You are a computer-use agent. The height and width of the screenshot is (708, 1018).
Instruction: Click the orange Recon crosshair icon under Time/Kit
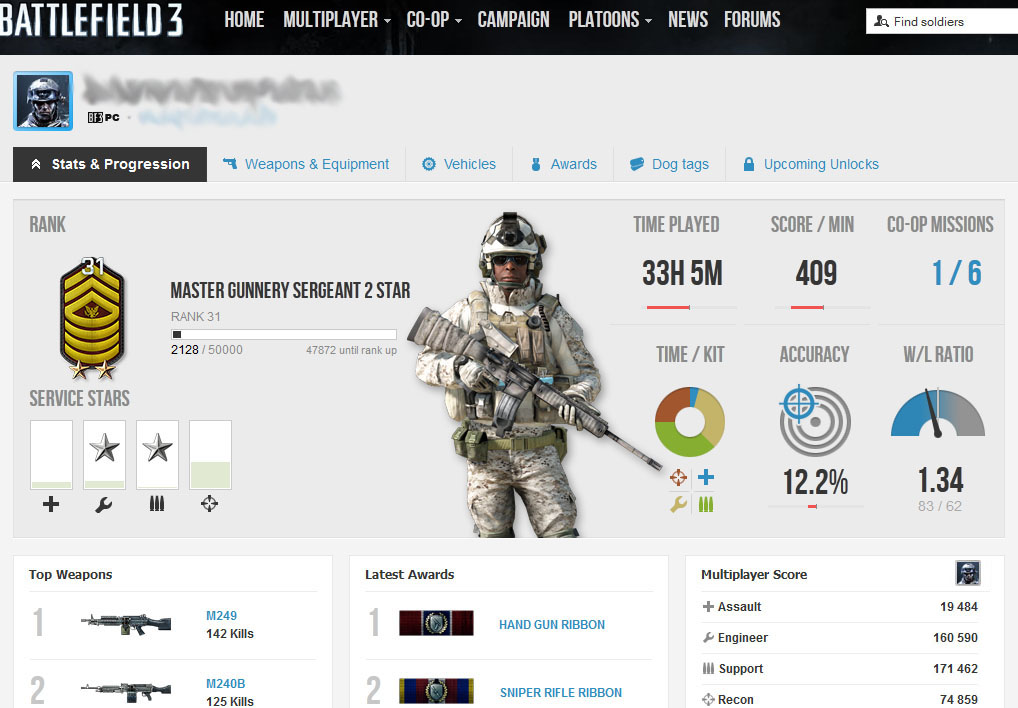coord(678,478)
